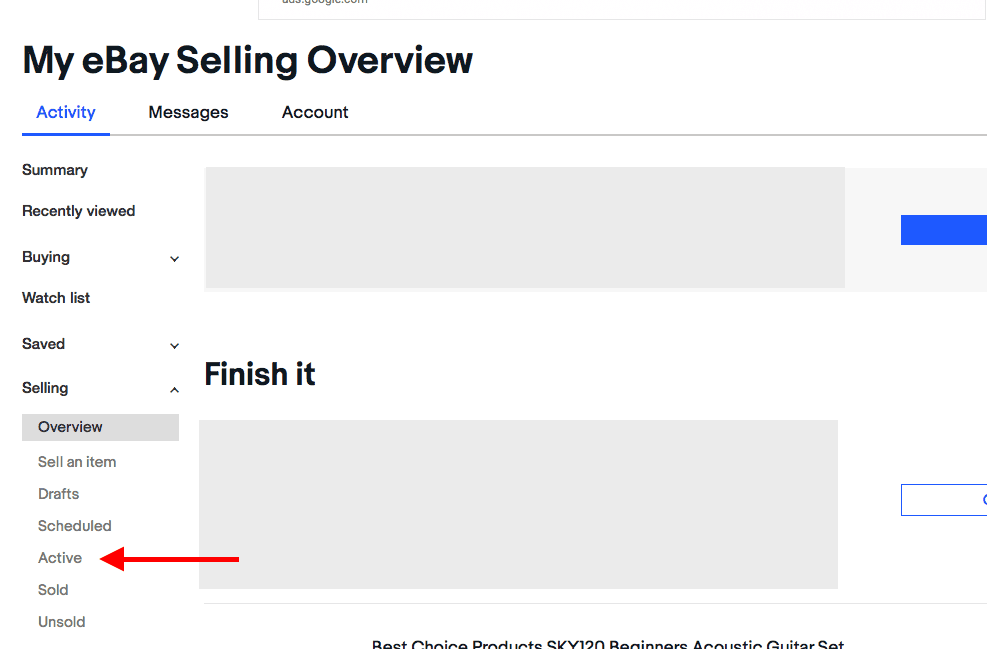987x649 pixels.
Task: Open your Drafts
Action: point(58,493)
